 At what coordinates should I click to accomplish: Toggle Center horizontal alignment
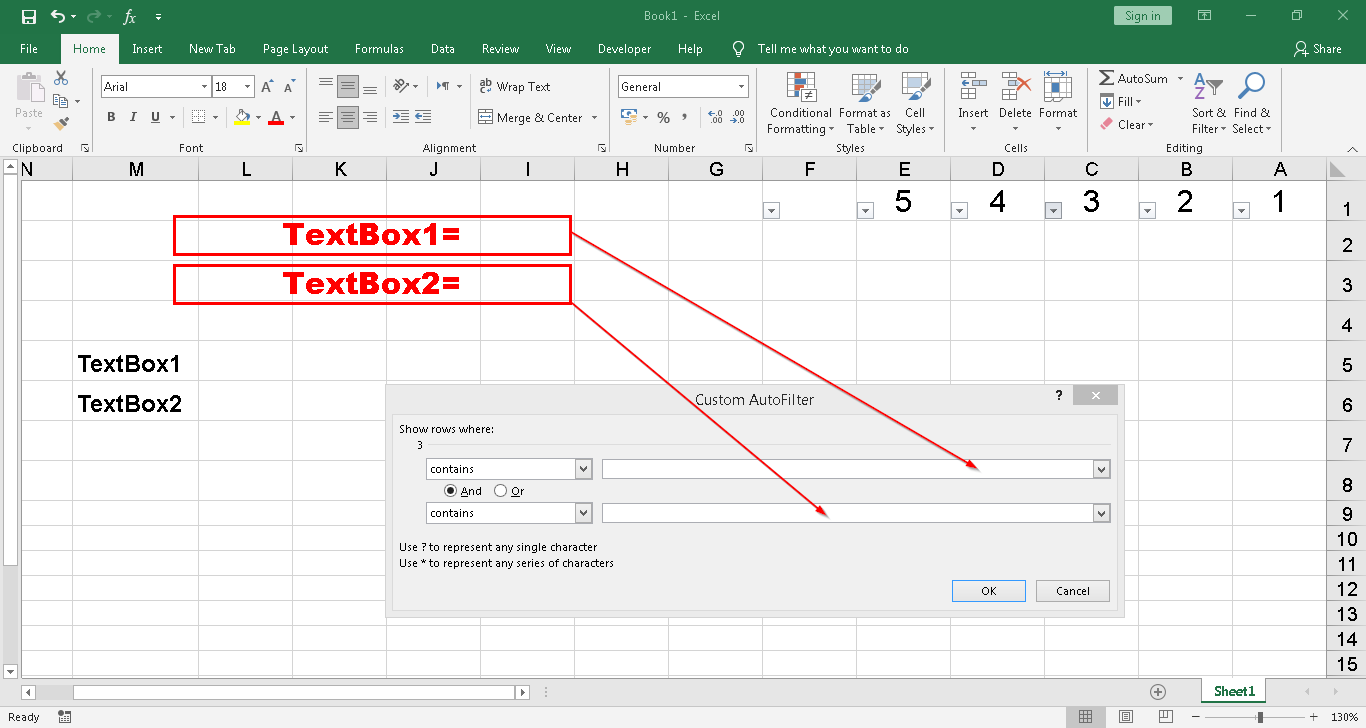pos(347,117)
